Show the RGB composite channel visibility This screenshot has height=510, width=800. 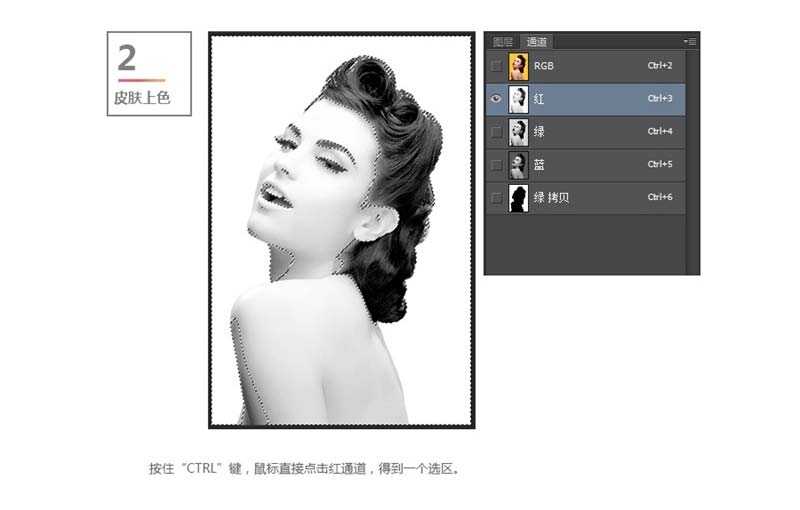coord(497,67)
